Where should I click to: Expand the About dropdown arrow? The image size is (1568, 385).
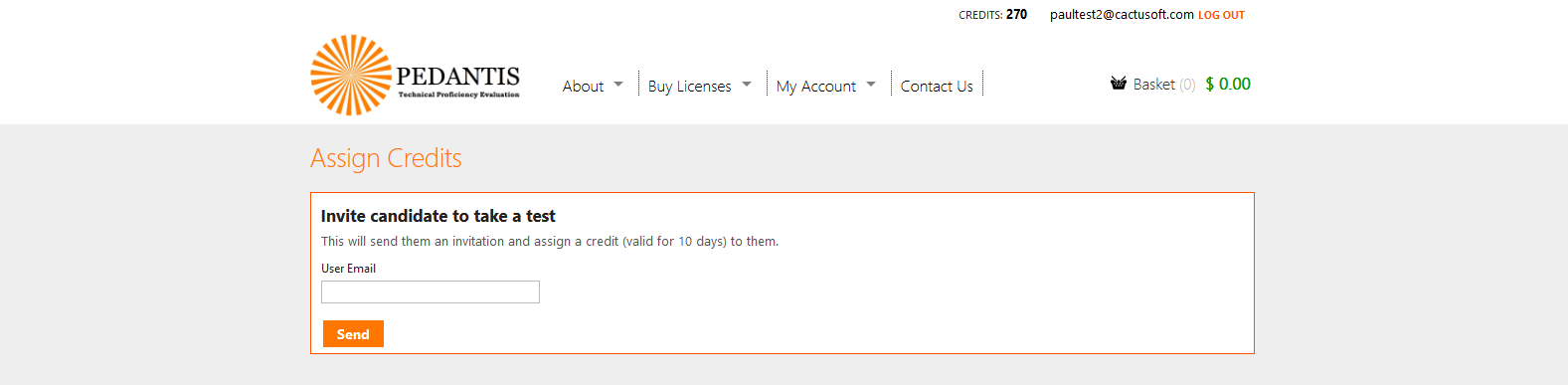click(618, 85)
